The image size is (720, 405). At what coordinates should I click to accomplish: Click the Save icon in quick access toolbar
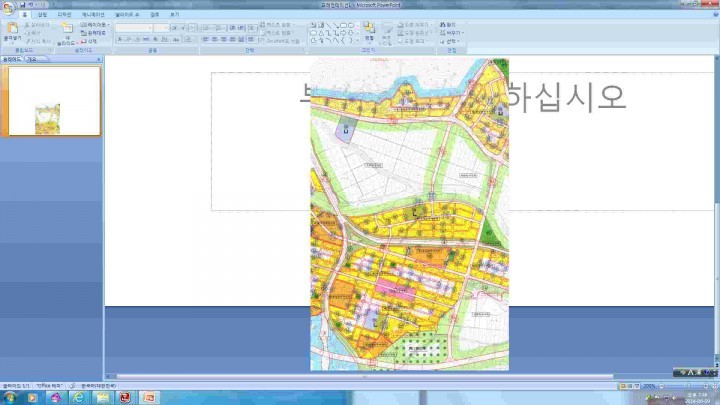22,5
